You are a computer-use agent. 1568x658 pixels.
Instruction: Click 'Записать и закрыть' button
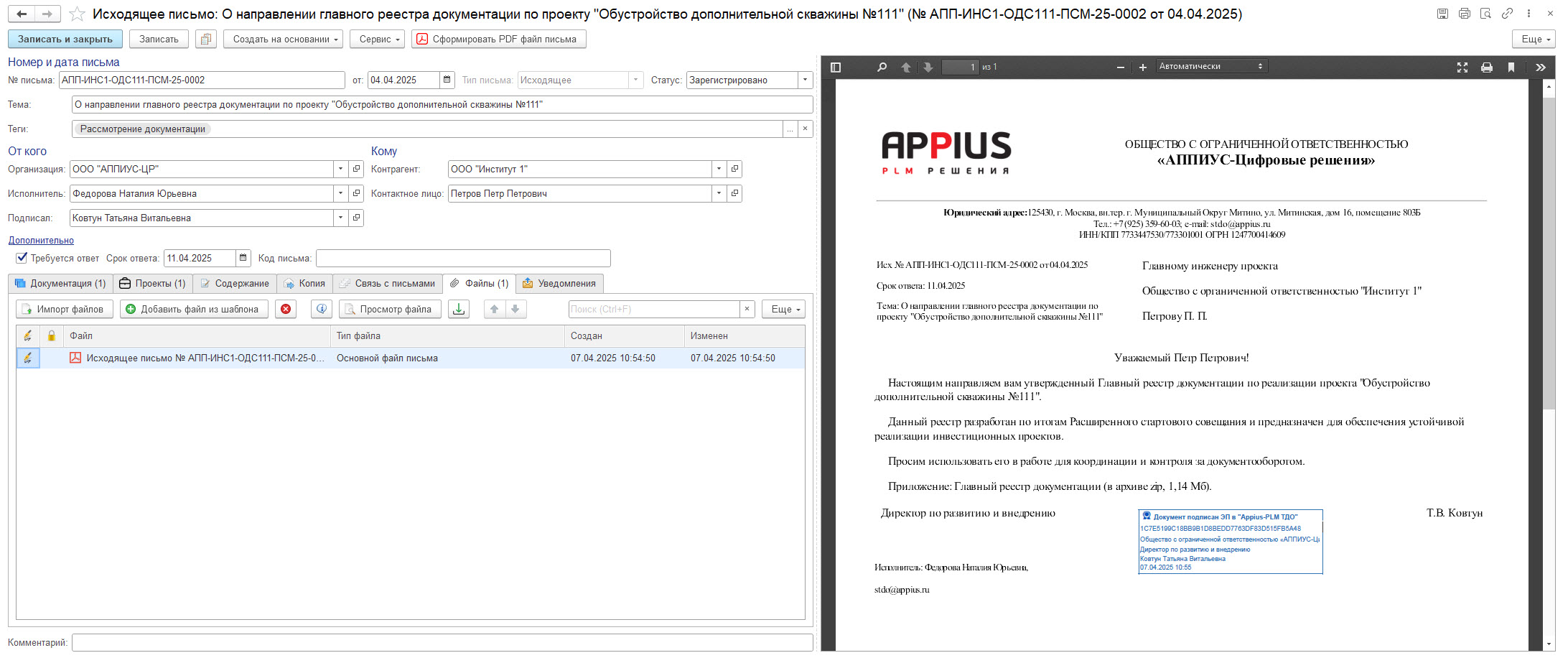(x=65, y=39)
